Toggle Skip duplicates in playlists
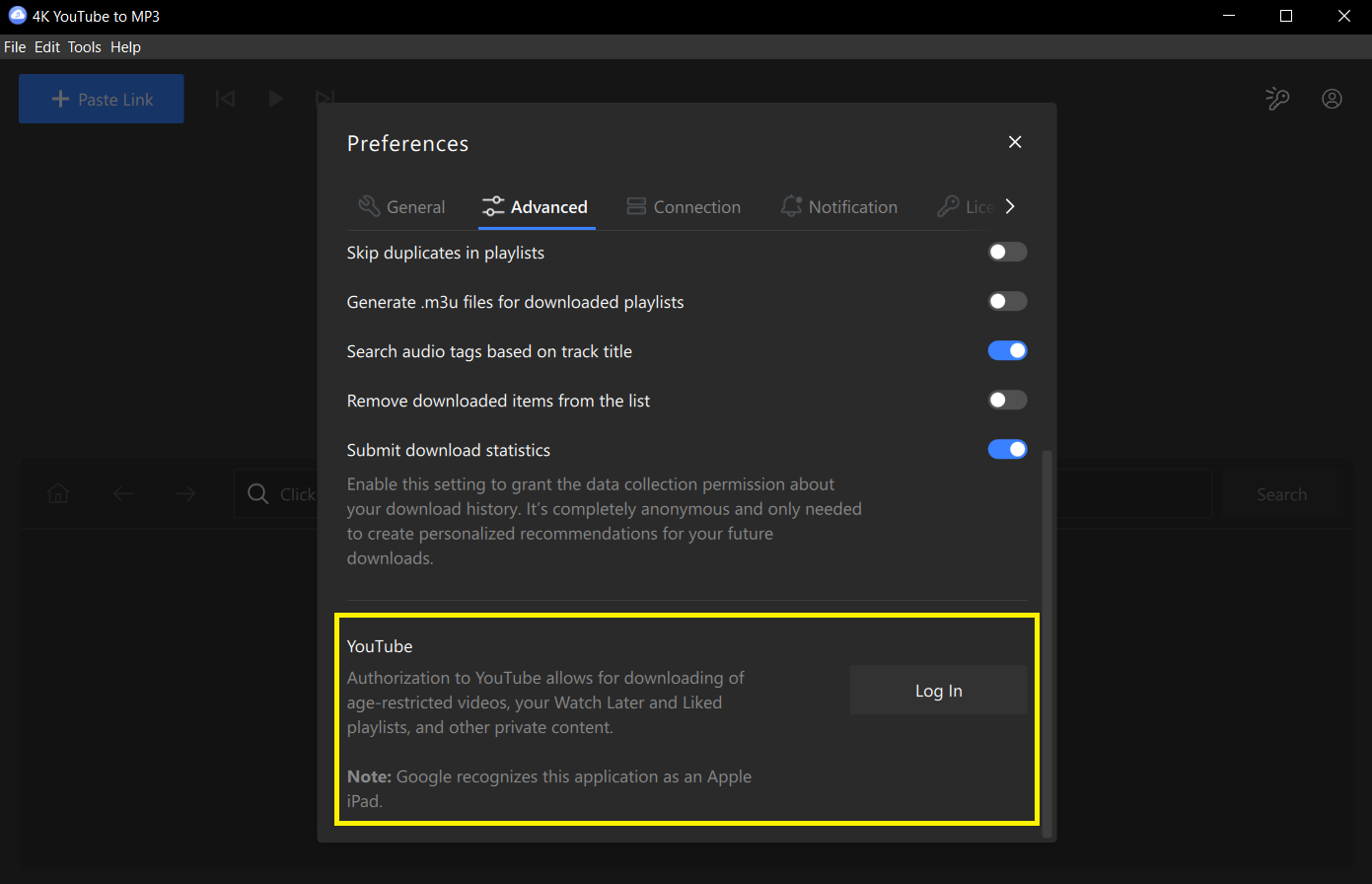Image resolution: width=1372 pixels, height=884 pixels. coord(1007,253)
